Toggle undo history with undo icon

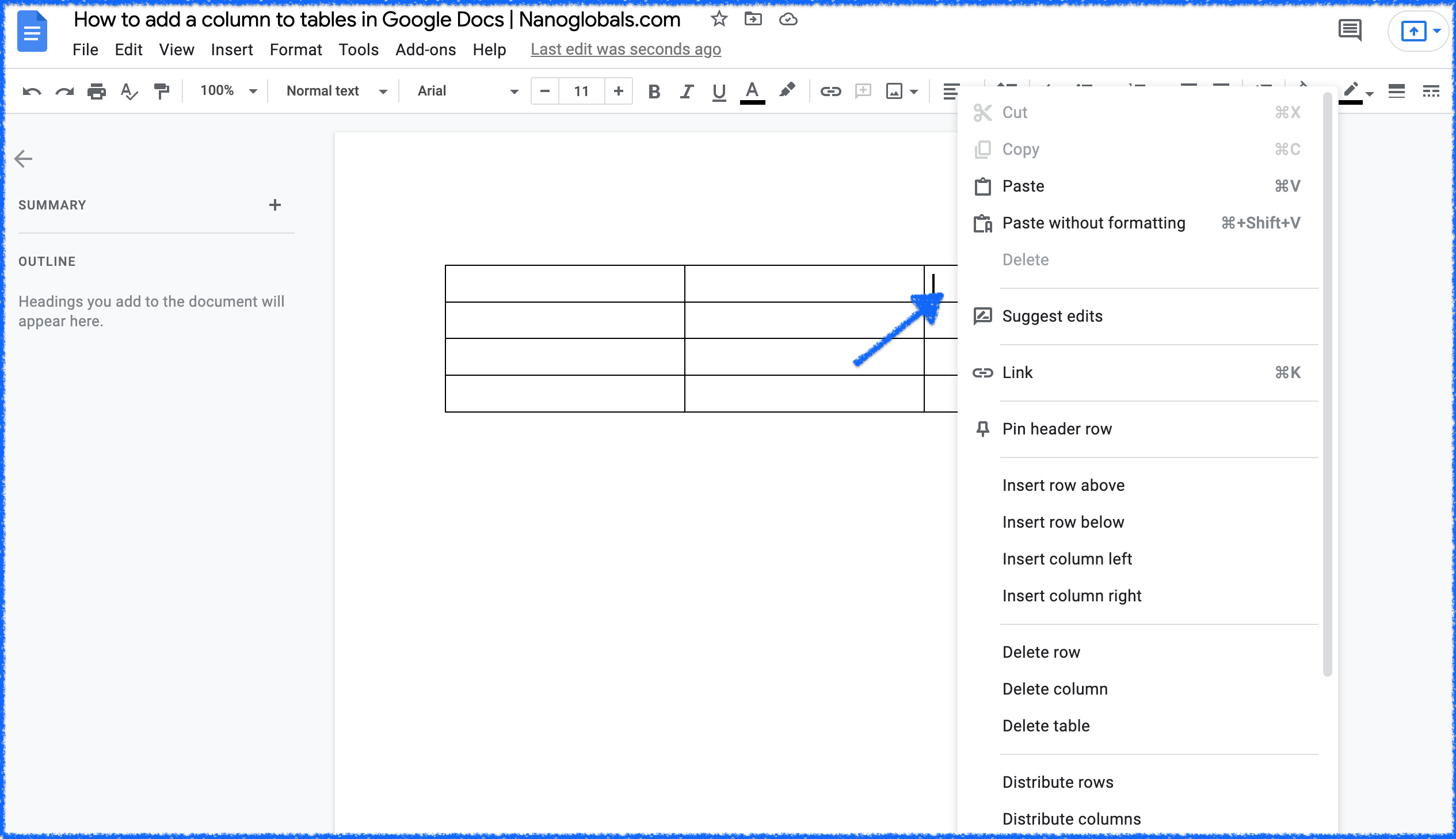31,91
